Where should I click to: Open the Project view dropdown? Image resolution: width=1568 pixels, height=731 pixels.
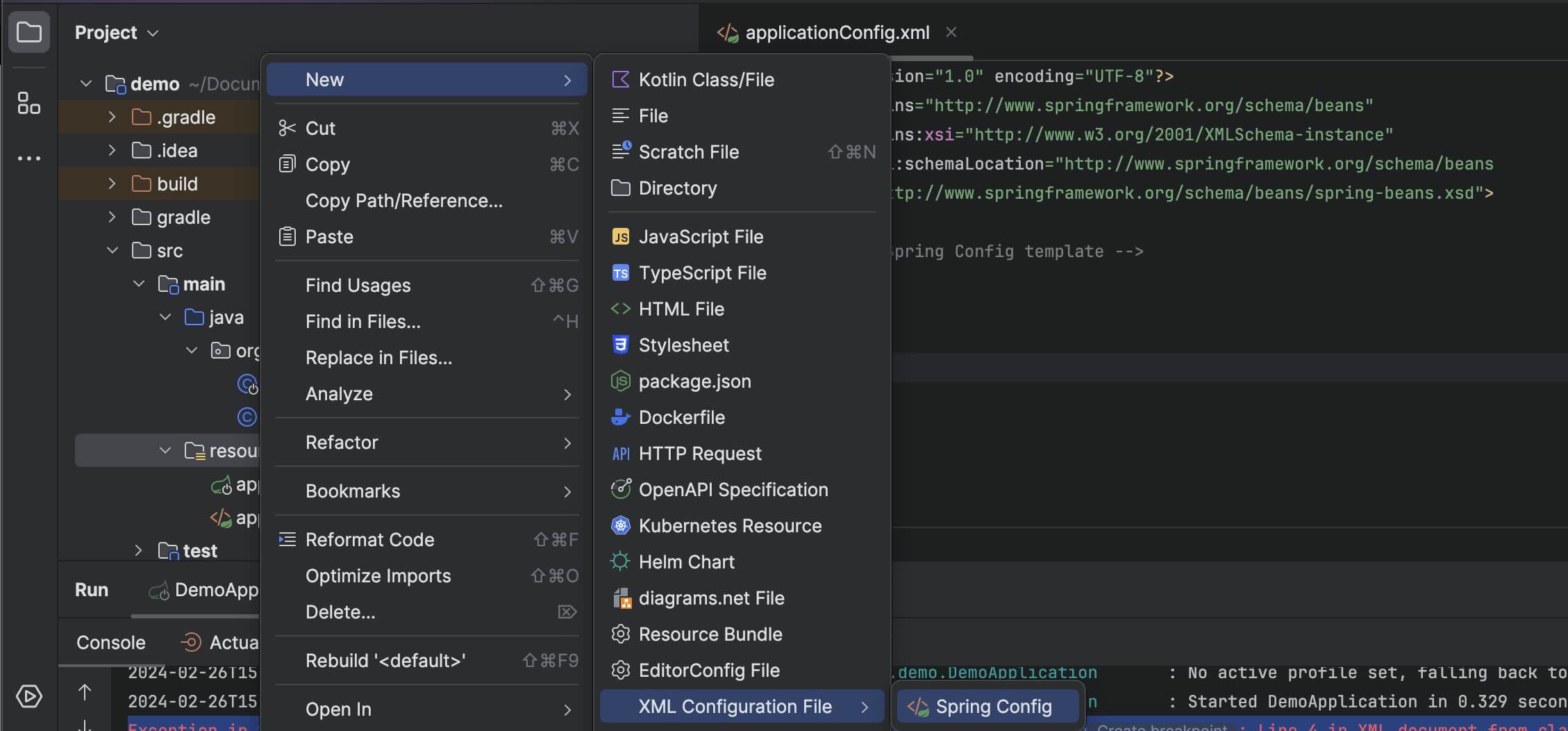coord(153,32)
